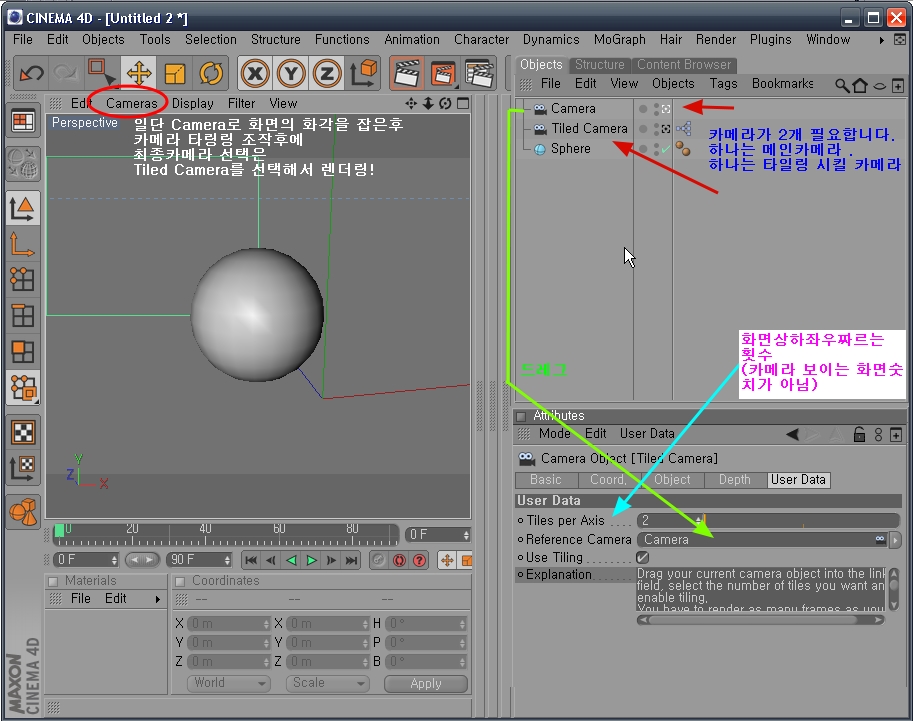913x721 pixels.
Task: Toggle X axis lock
Action: click(256, 73)
